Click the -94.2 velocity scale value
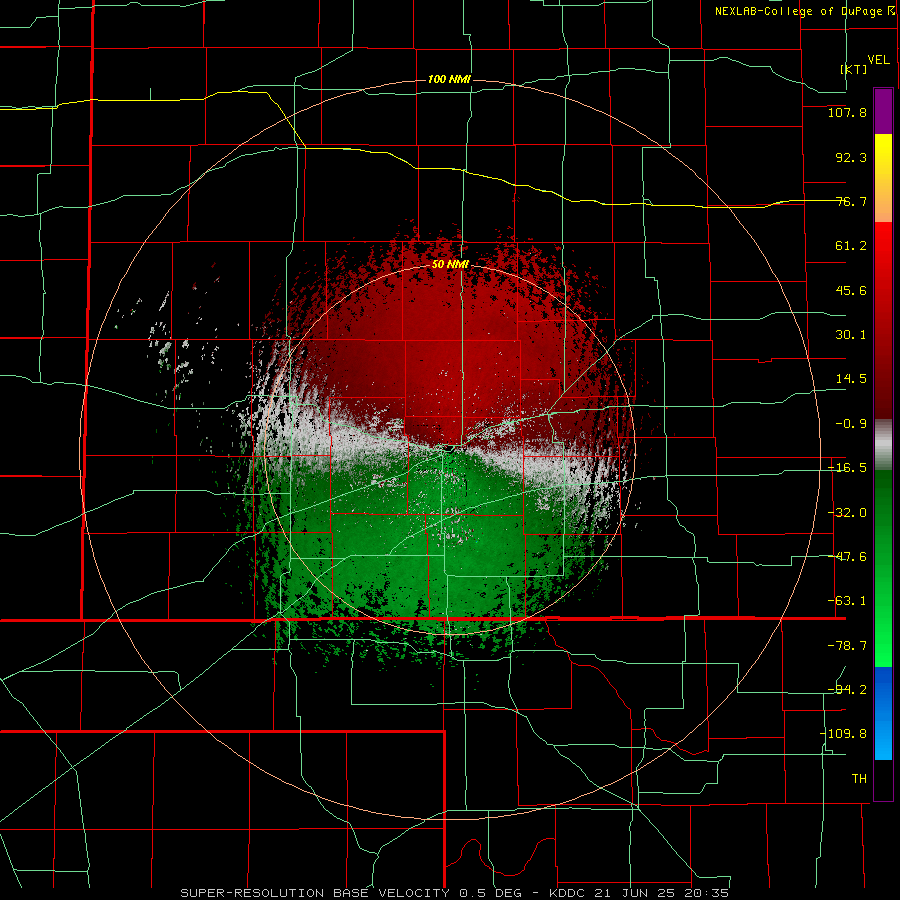This screenshot has height=900, width=900. [847, 690]
